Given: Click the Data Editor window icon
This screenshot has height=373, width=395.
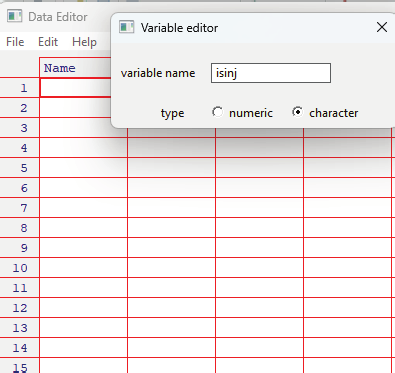Looking at the screenshot, I should [x=15, y=16].
